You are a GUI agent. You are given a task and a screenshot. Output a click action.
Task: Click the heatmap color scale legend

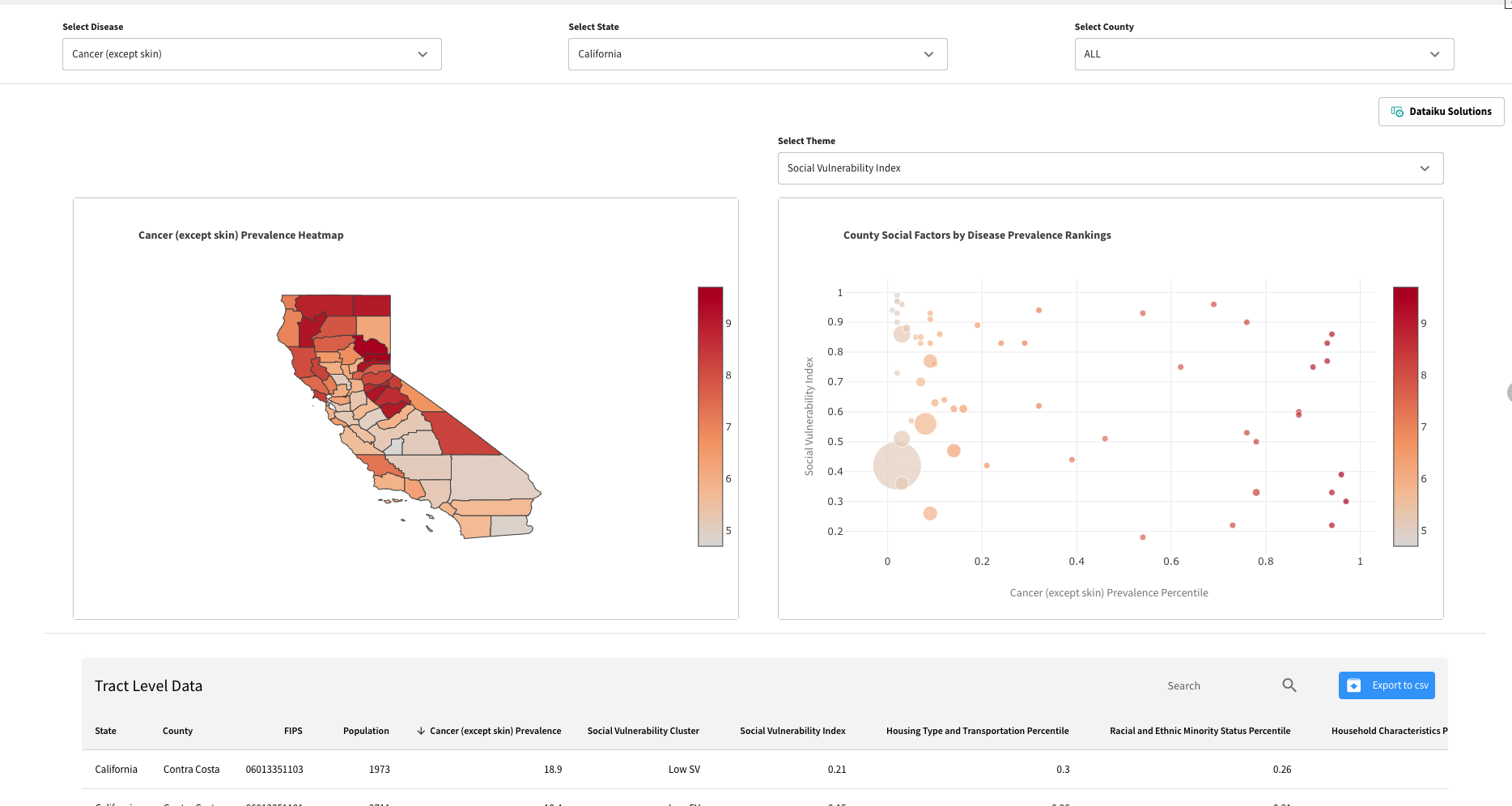(x=709, y=417)
